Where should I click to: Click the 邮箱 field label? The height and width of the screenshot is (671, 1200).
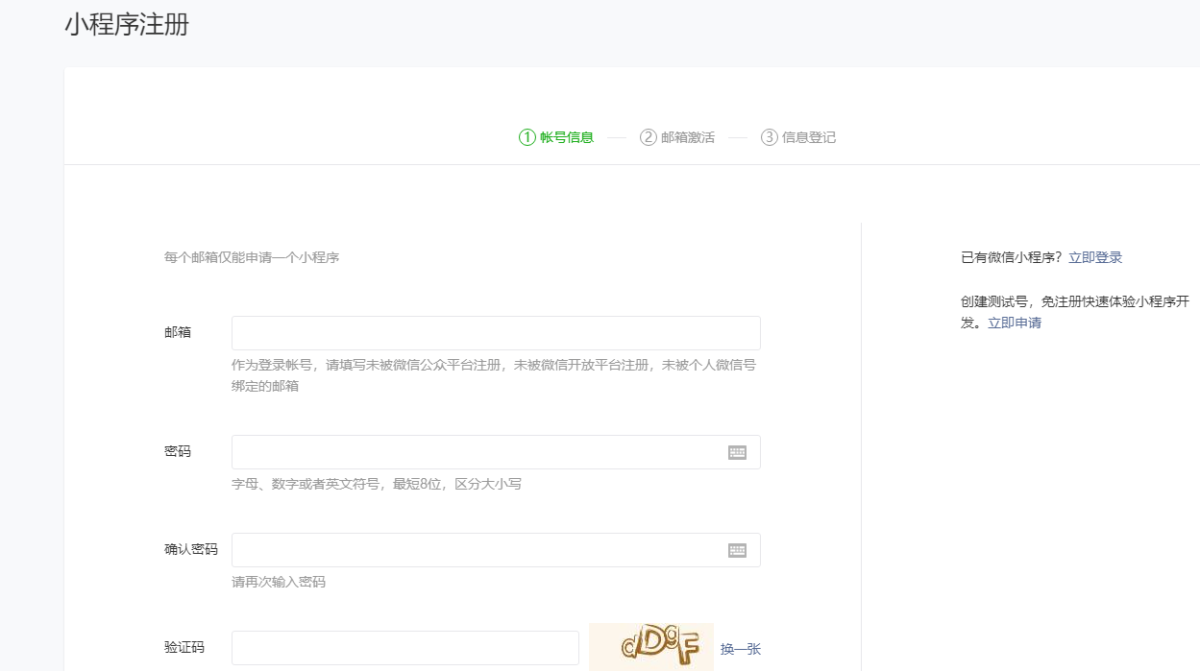(178, 332)
